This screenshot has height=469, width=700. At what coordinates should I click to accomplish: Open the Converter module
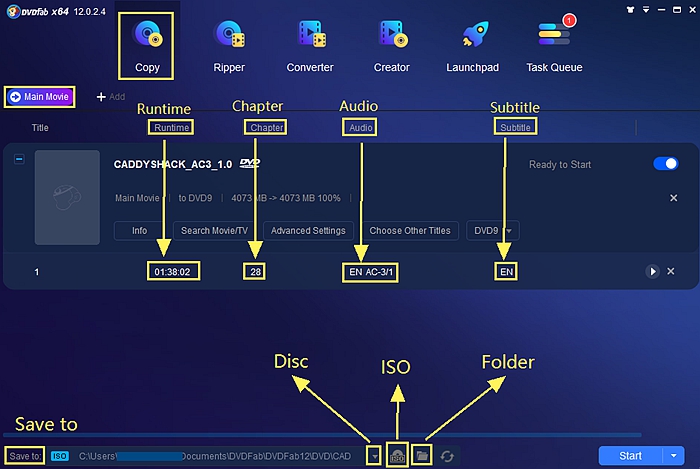click(x=310, y=46)
